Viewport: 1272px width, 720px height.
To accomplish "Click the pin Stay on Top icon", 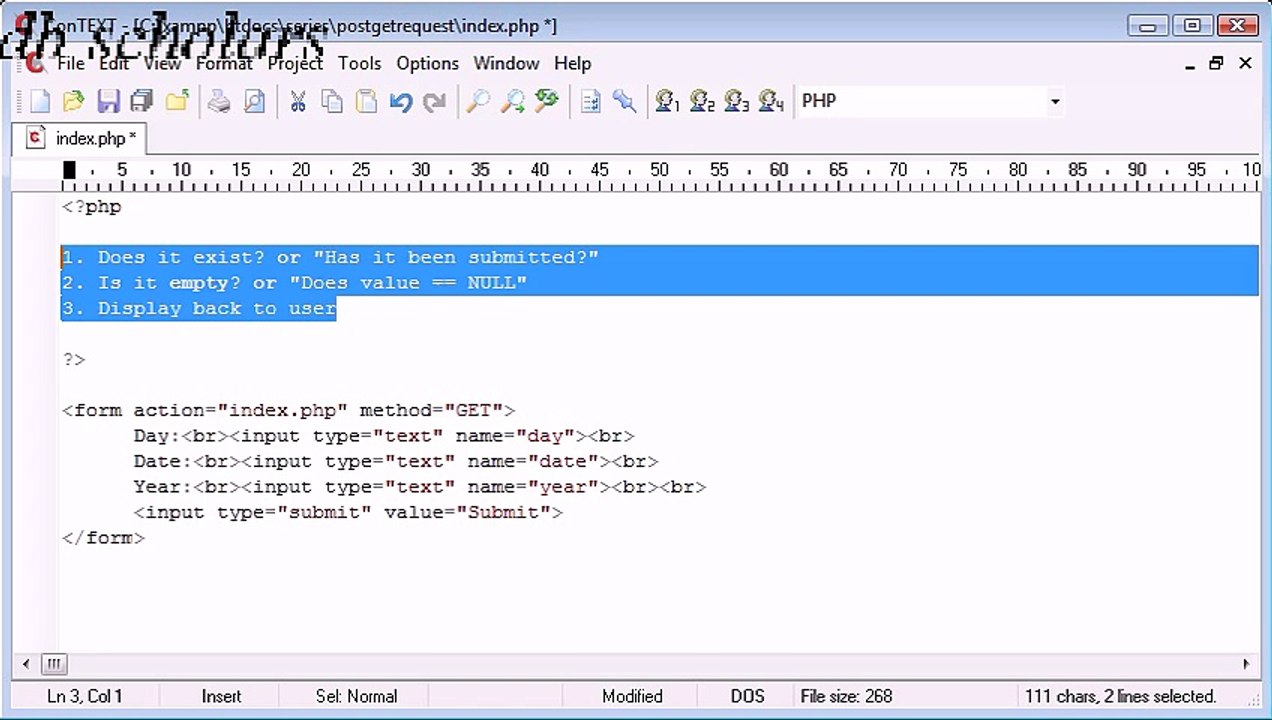I will click(x=625, y=101).
